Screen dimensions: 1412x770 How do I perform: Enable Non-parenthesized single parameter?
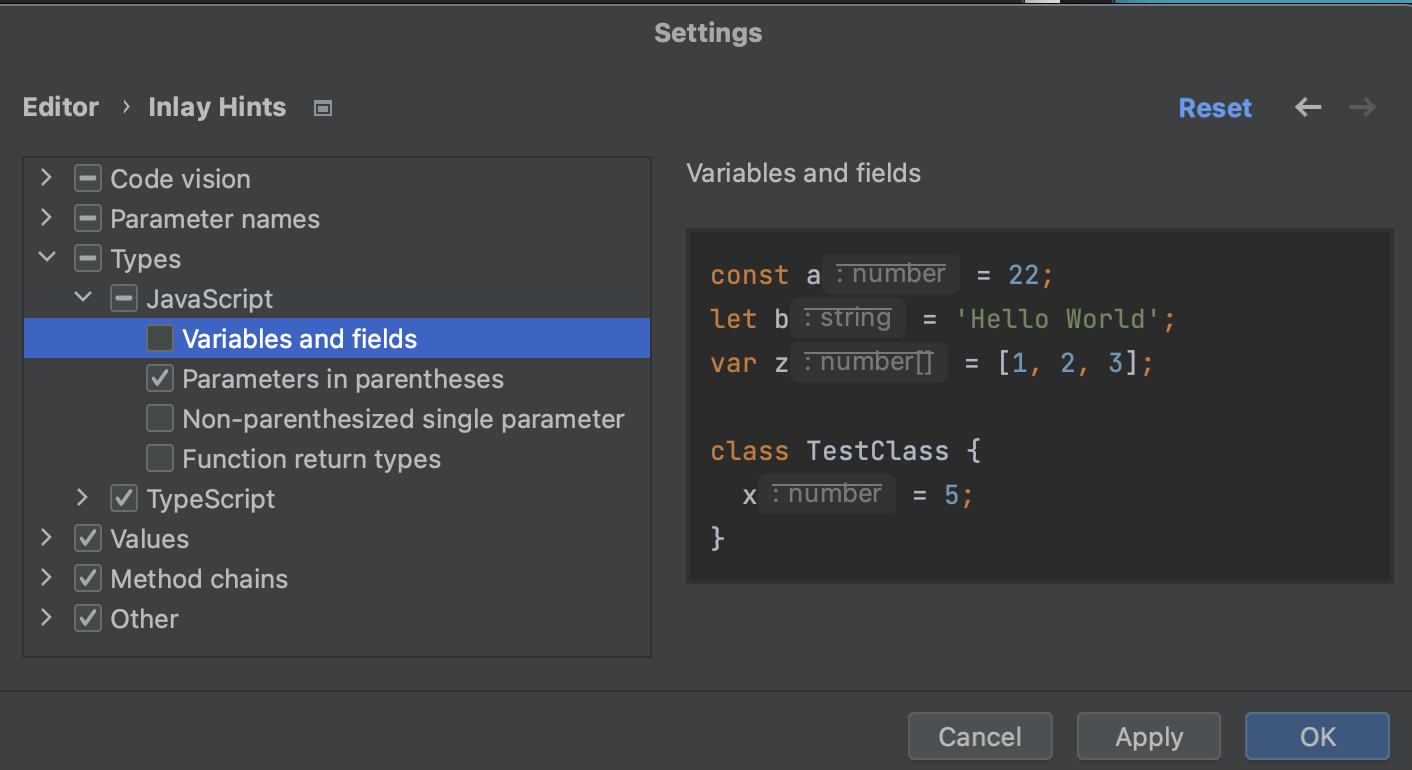pyautogui.click(x=159, y=418)
